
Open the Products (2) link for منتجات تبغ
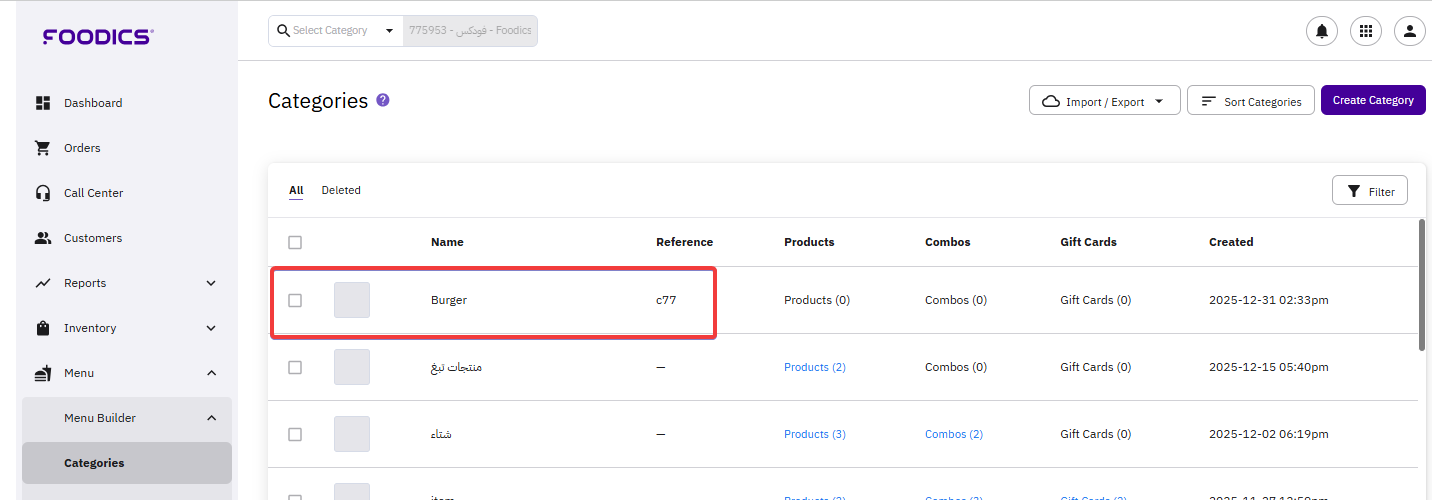tap(814, 367)
